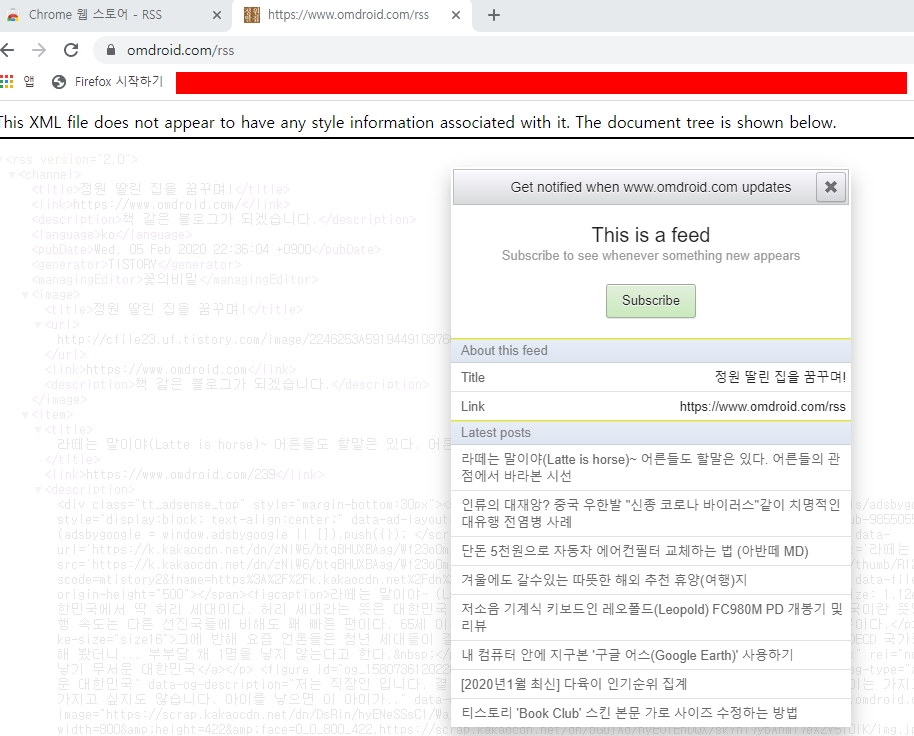Click the 'This XML file does not appear' notice

pos(417,122)
